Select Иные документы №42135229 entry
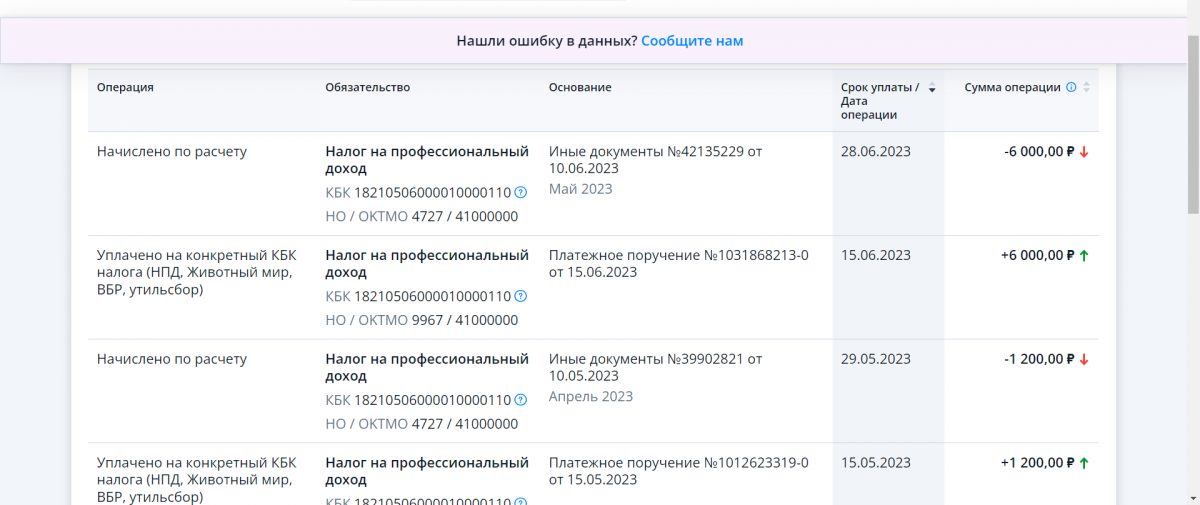The width and height of the screenshot is (1200, 505). 655,159
